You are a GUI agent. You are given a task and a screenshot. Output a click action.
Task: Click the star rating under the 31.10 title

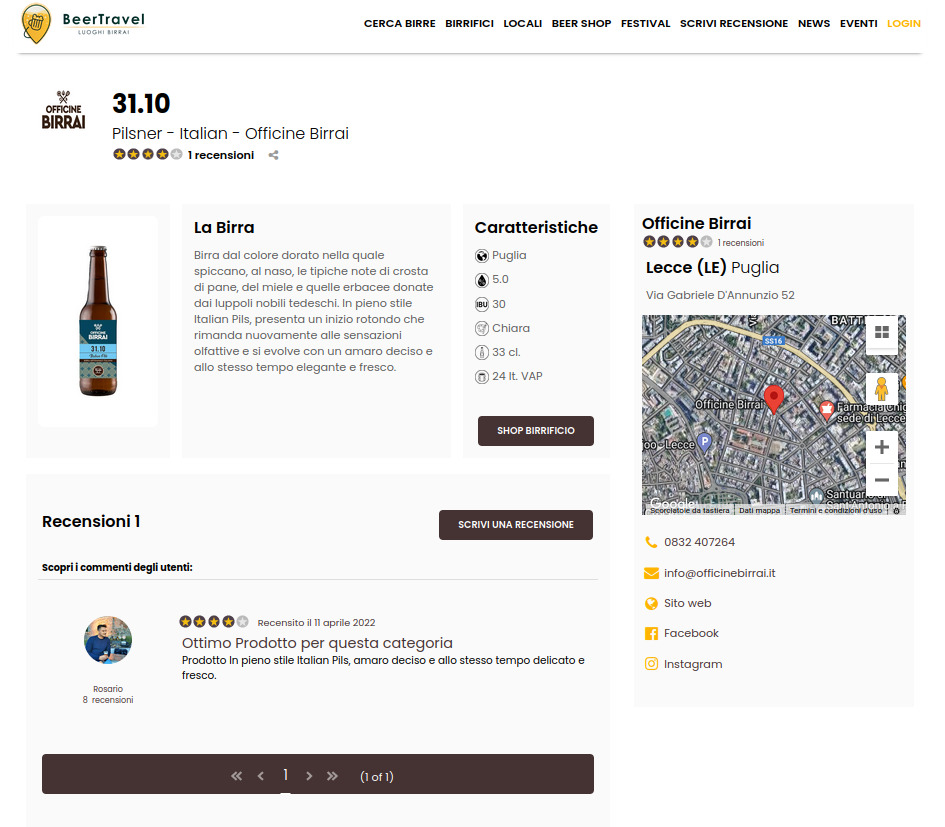click(x=148, y=154)
